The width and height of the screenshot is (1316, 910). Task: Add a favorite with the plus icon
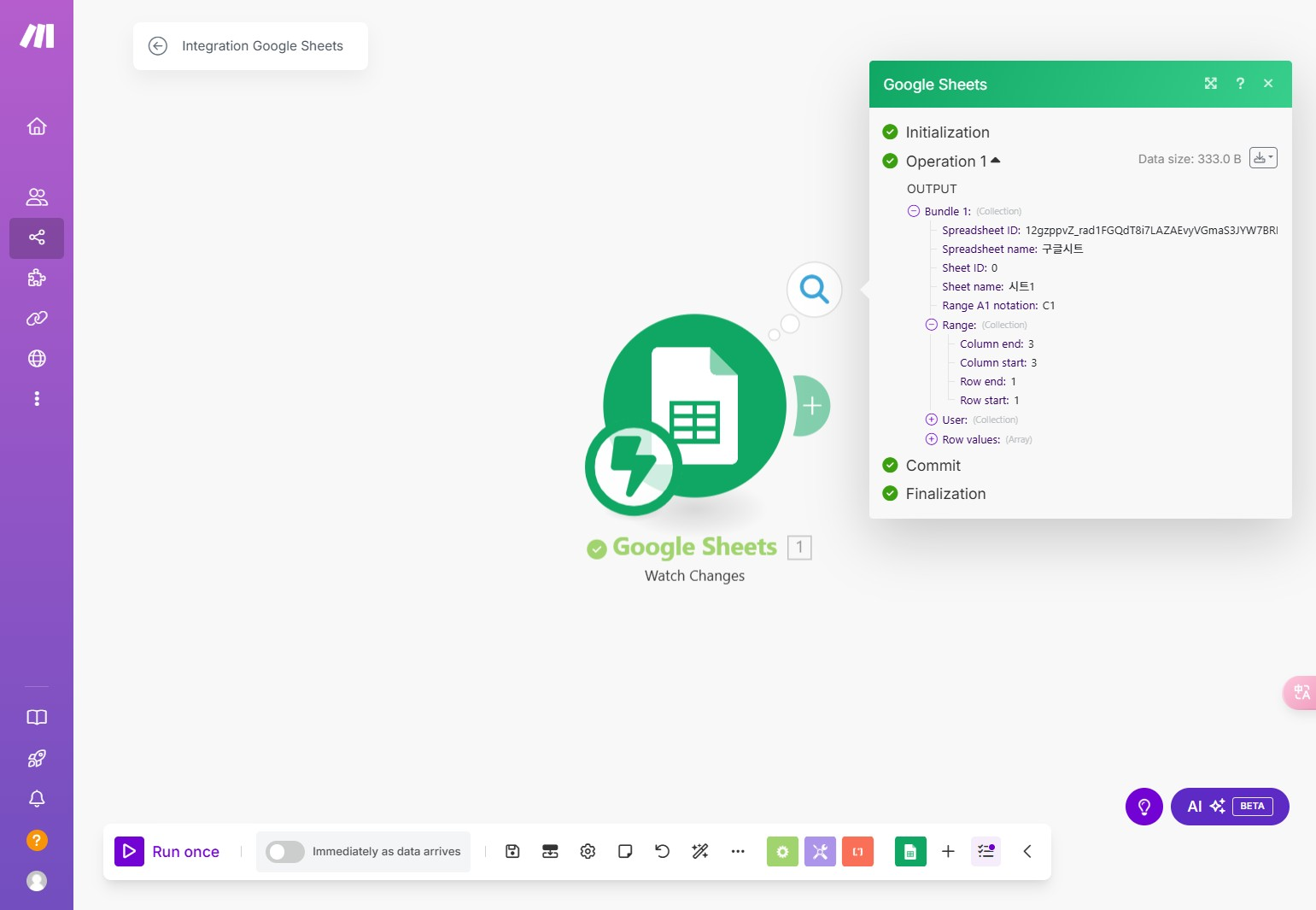click(948, 851)
